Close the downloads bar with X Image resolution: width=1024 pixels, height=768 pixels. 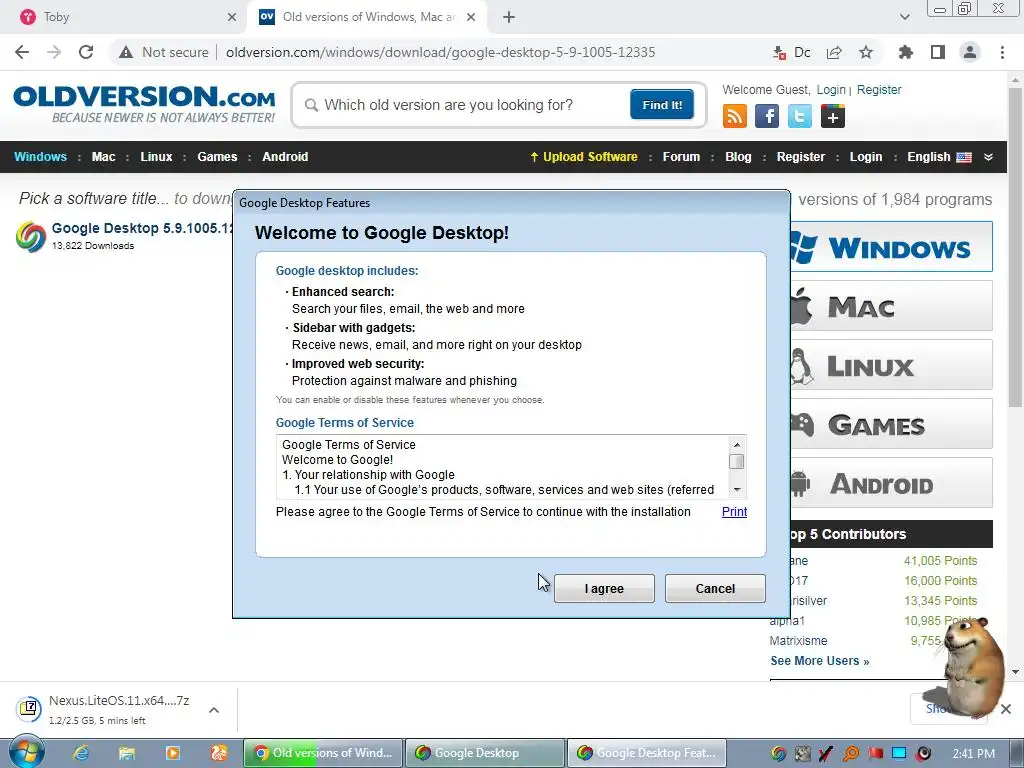pos(1006,709)
